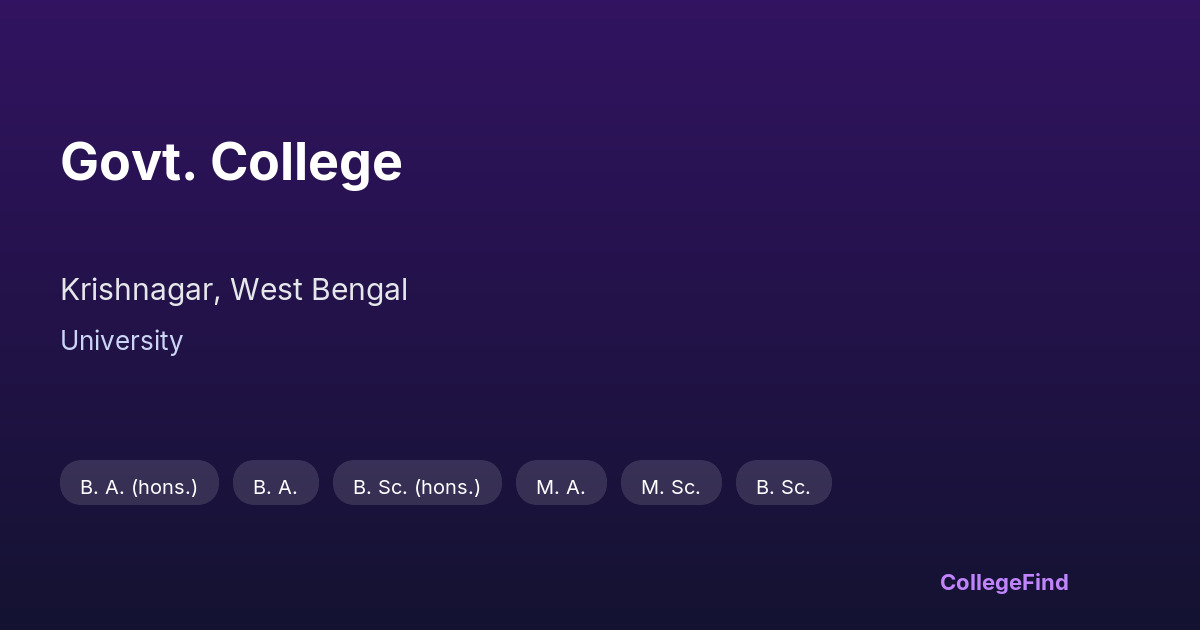Image resolution: width=1200 pixels, height=630 pixels.
Task: Click "West Bengal" in the location text
Action: tap(319, 290)
